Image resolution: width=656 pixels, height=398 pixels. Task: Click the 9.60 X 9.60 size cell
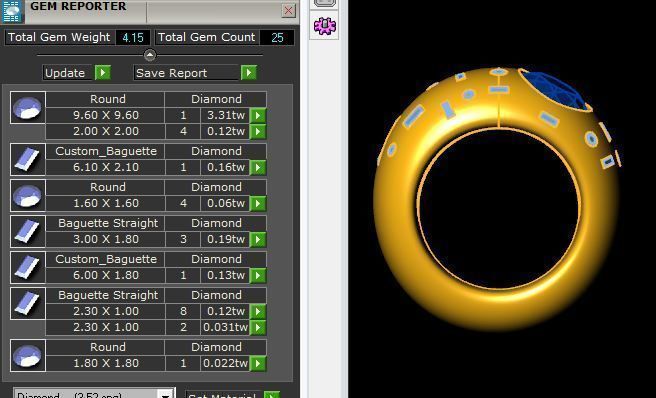click(105, 116)
